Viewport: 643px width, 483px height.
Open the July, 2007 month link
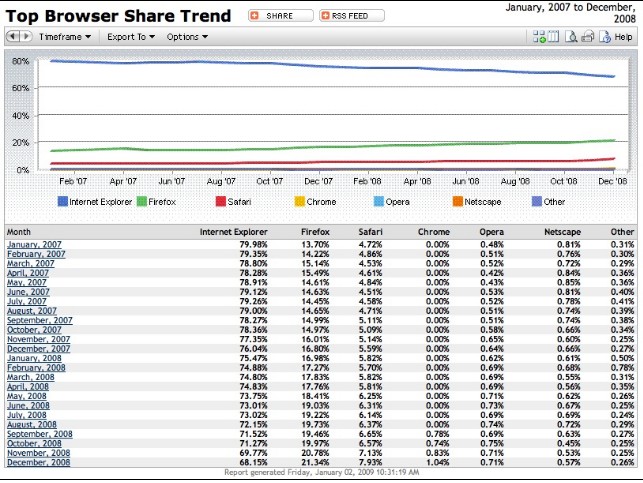[x=27, y=301]
